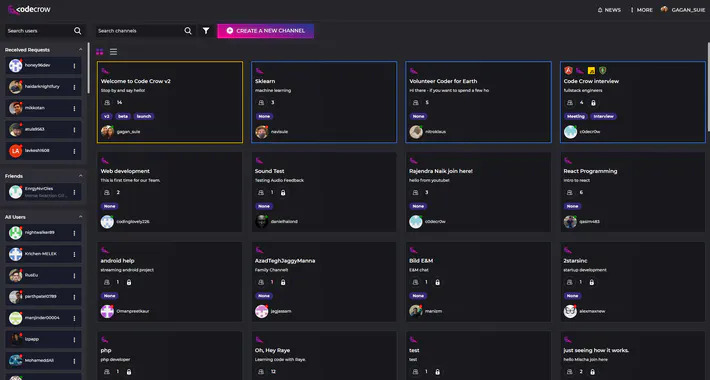Click the Angular icon on Code Crow interview
Viewport: 710px width, 380px height.
click(568, 70)
